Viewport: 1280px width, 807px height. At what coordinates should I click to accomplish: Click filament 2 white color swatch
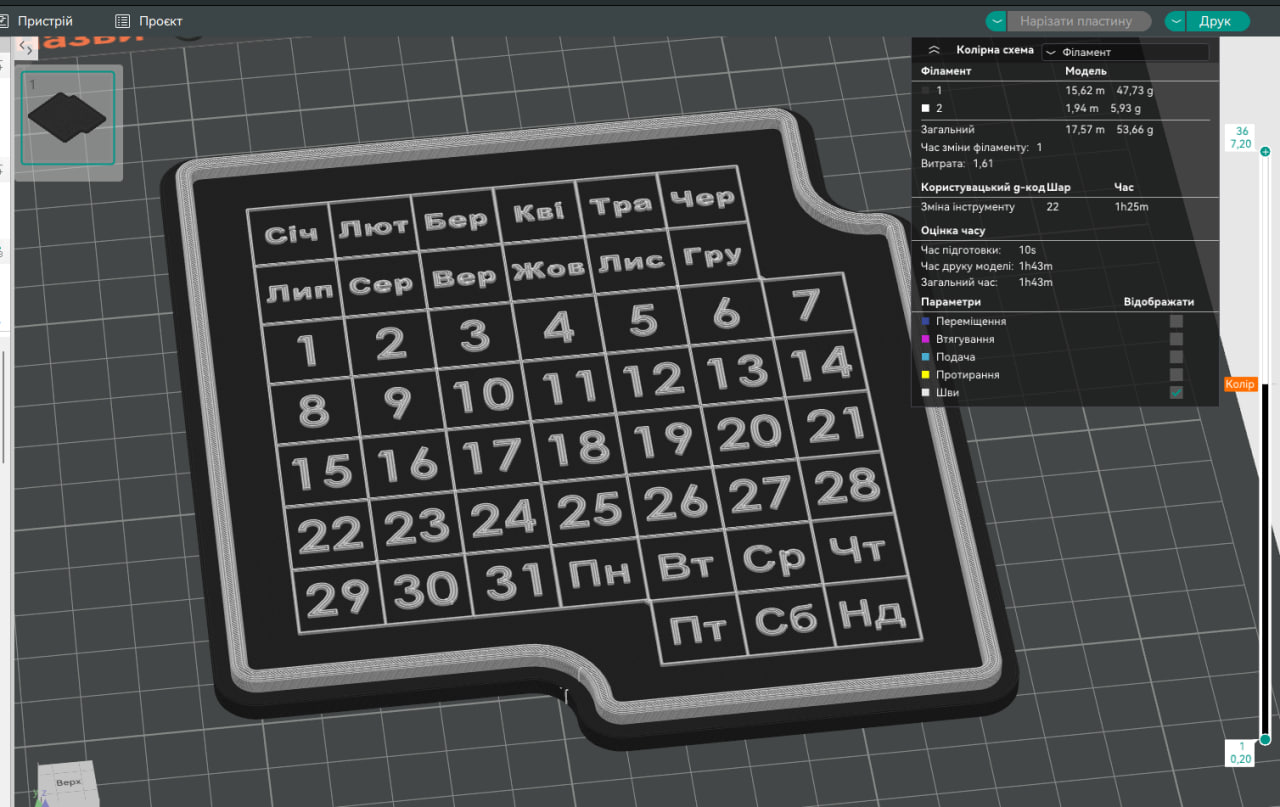[926, 108]
